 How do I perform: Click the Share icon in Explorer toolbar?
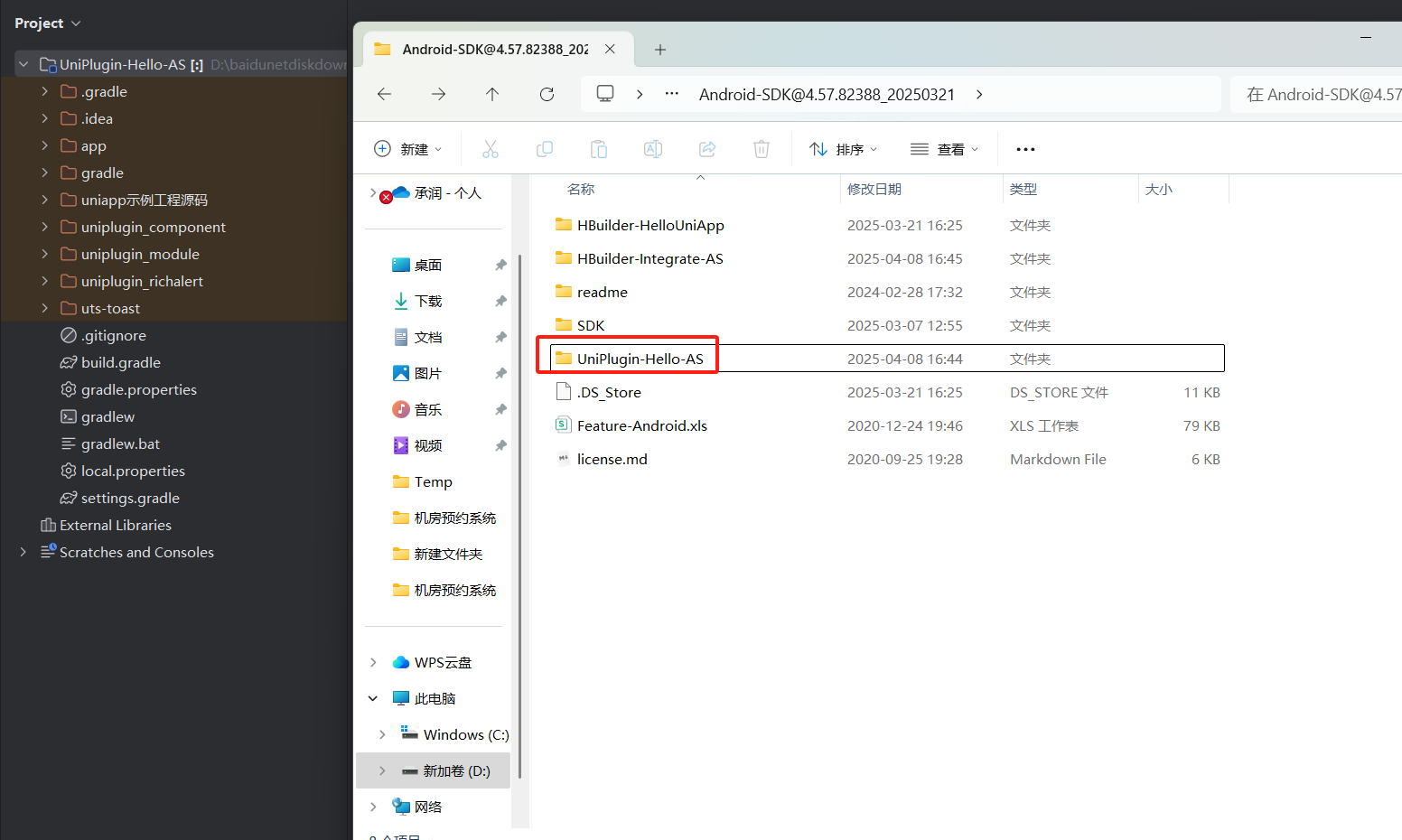click(707, 149)
